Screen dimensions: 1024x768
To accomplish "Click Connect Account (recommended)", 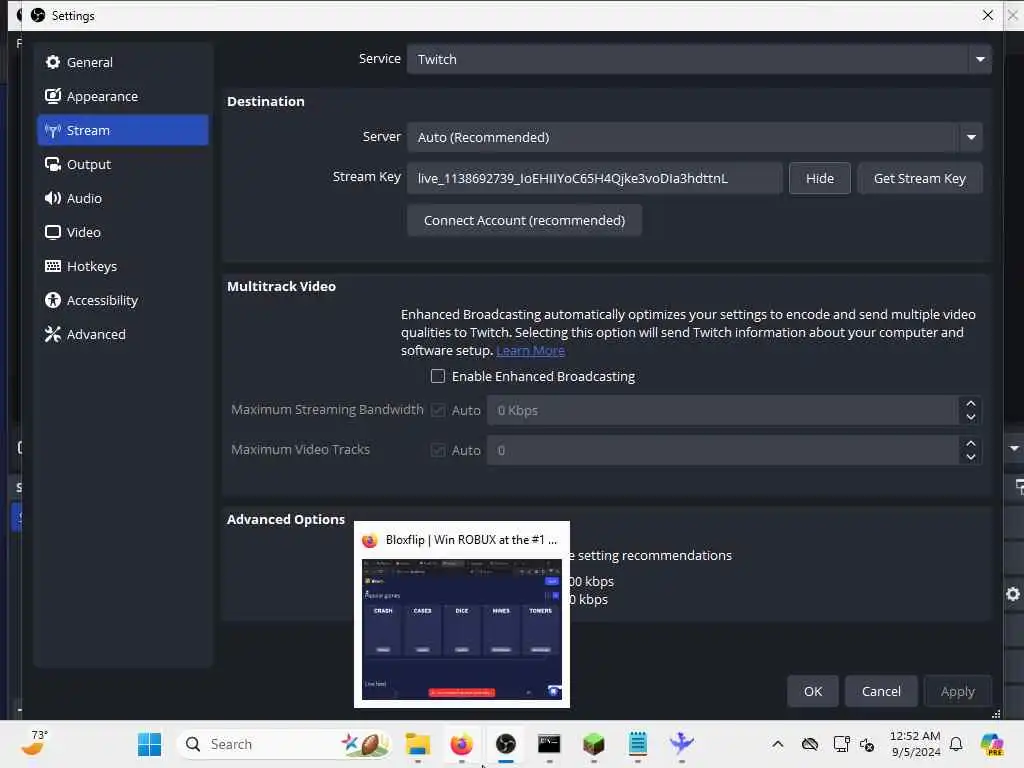I will pos(524,221).
